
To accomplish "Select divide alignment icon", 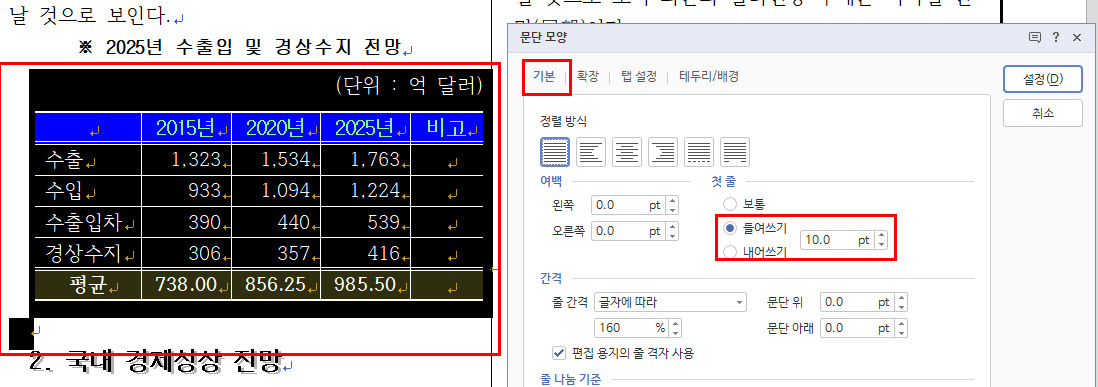I will tap(735, 152).
